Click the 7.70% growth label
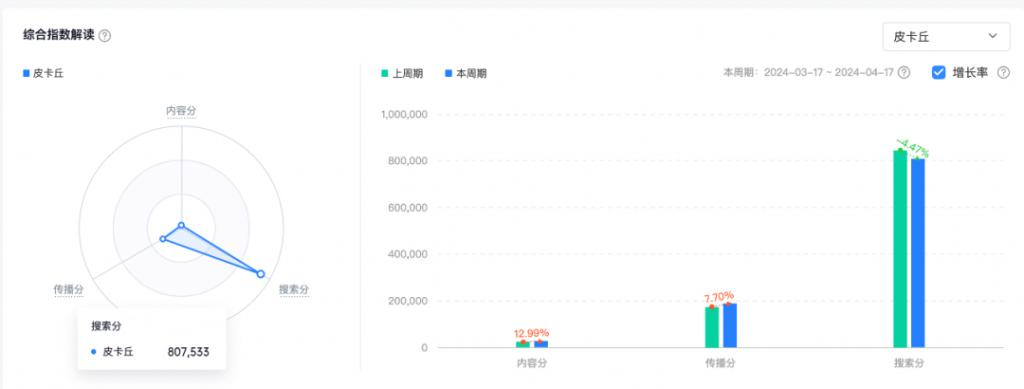 point(718,296)
